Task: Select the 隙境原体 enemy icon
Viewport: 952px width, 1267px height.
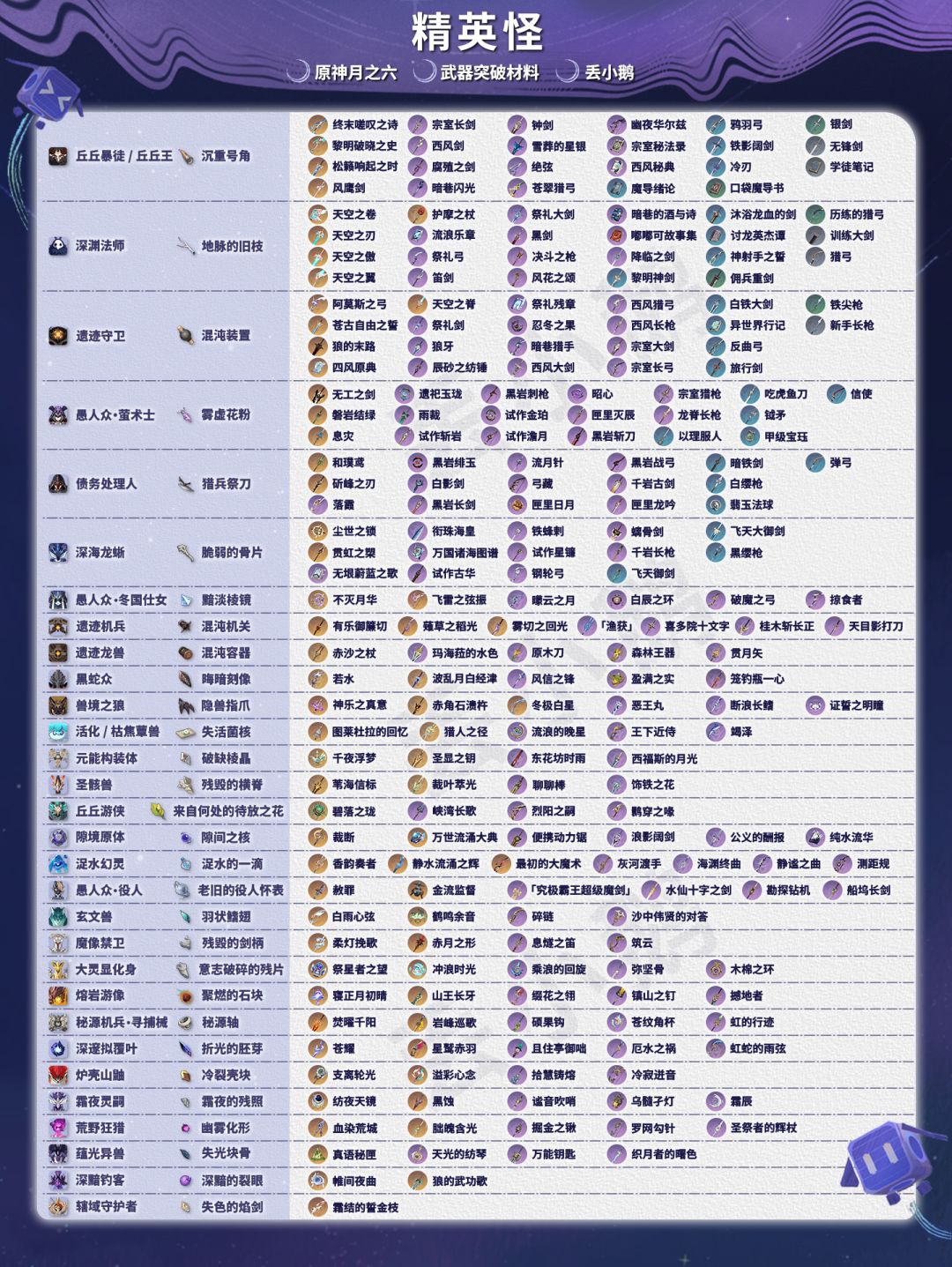Action: [58, 838]
